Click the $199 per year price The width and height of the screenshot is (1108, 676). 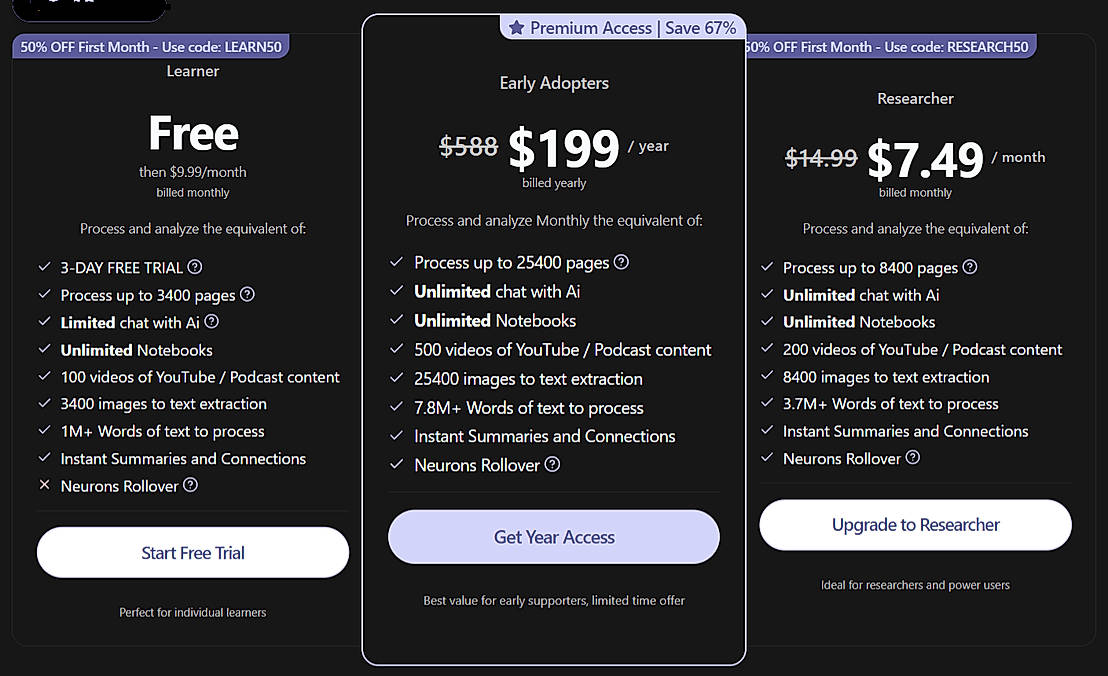[563, 148]
